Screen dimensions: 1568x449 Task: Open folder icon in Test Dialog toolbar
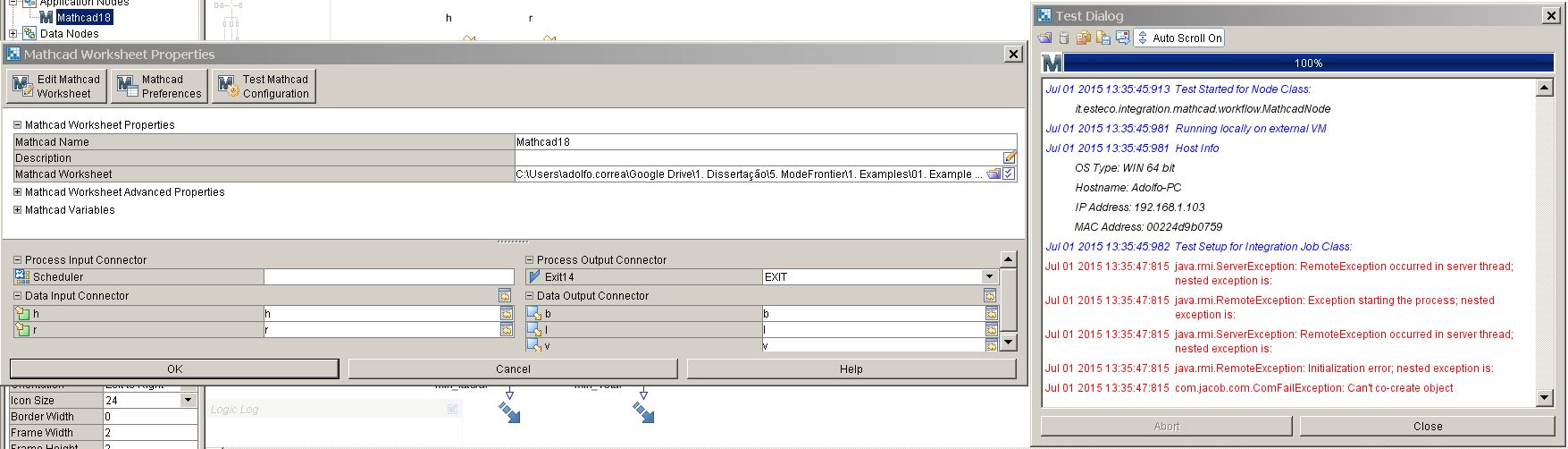coord(1045,38)
